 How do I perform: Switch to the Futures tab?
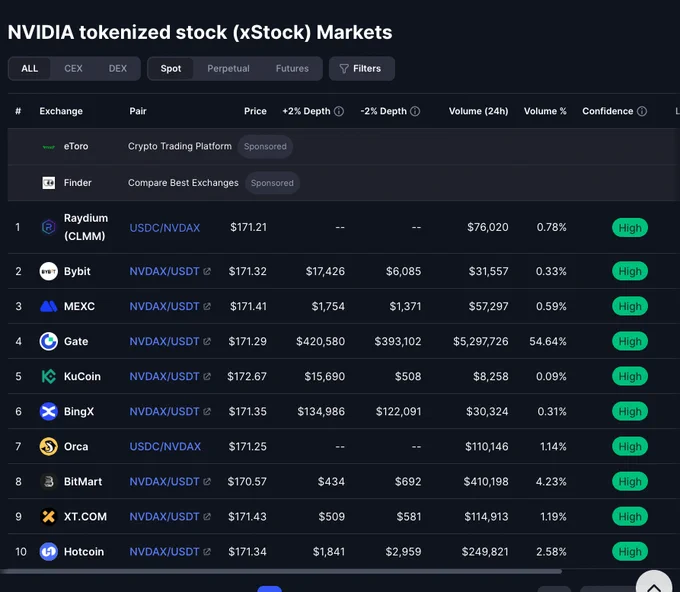point(292,69)
